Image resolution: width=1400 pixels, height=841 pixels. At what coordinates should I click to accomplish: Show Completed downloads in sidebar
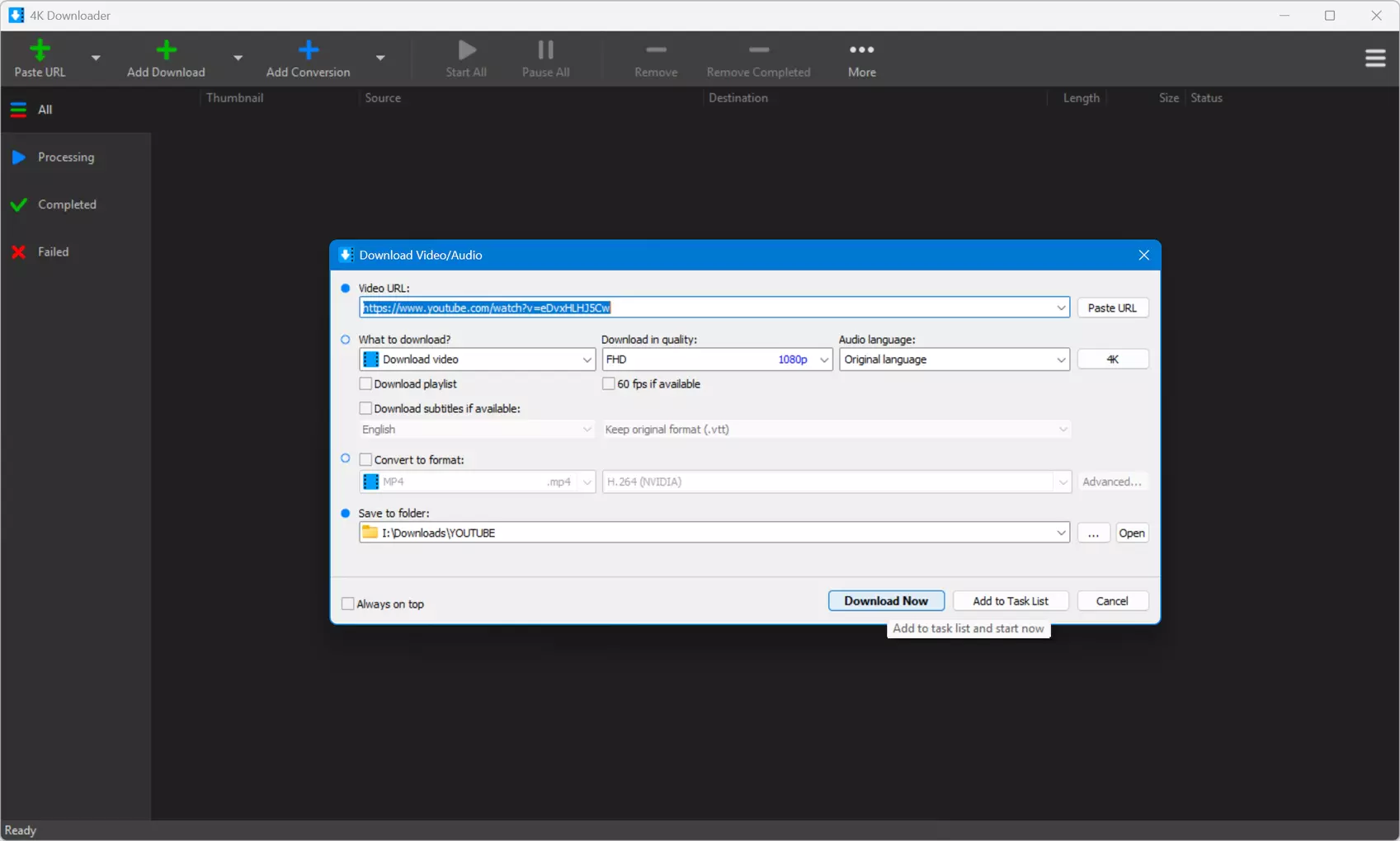click(76, 204)
